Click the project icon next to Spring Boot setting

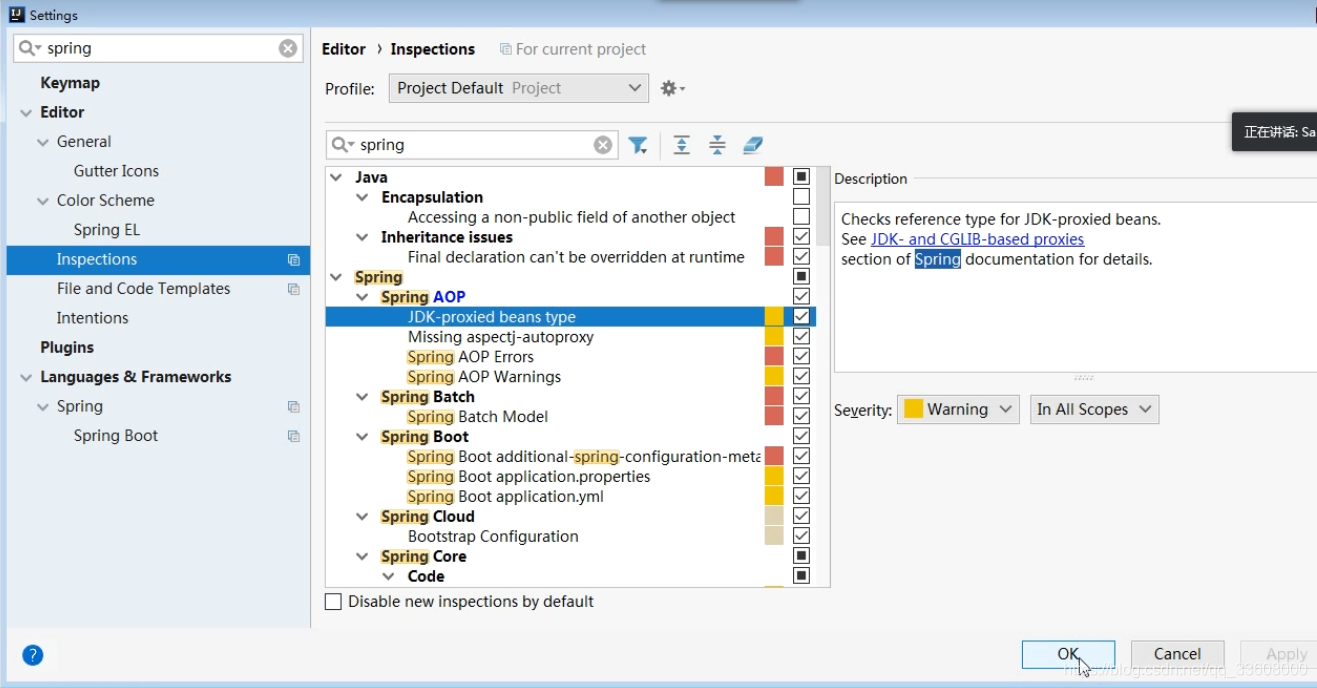point(293,436)
